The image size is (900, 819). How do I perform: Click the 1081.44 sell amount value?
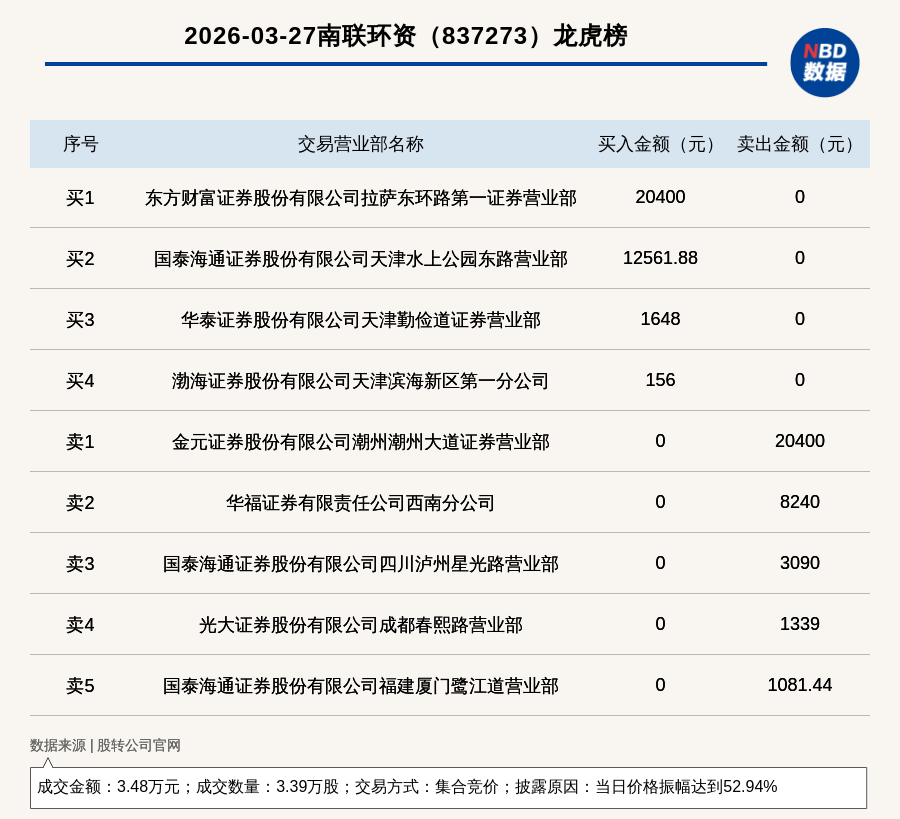(799, 685)
